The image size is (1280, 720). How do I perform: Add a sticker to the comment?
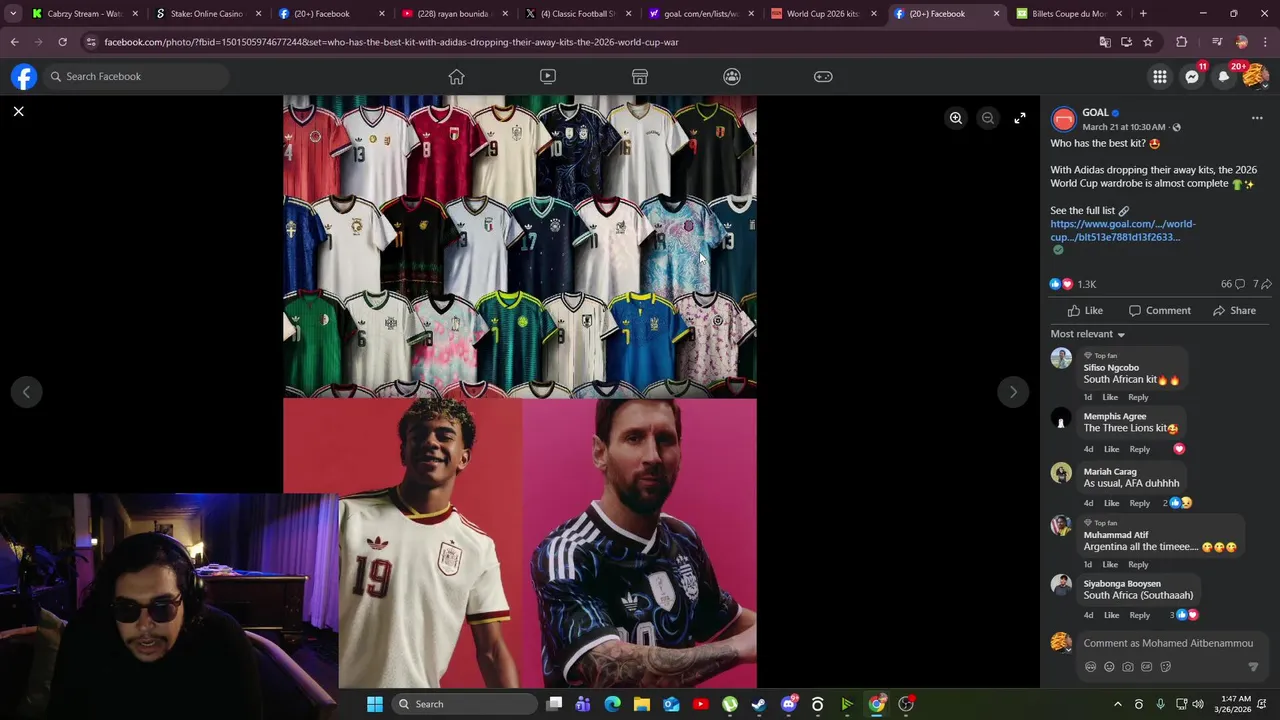[x=1166, y=667]
